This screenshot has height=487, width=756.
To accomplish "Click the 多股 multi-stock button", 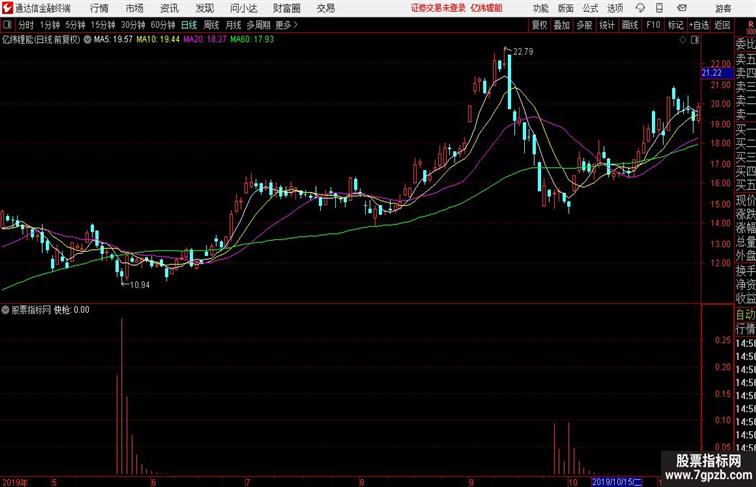I will 584,25.
